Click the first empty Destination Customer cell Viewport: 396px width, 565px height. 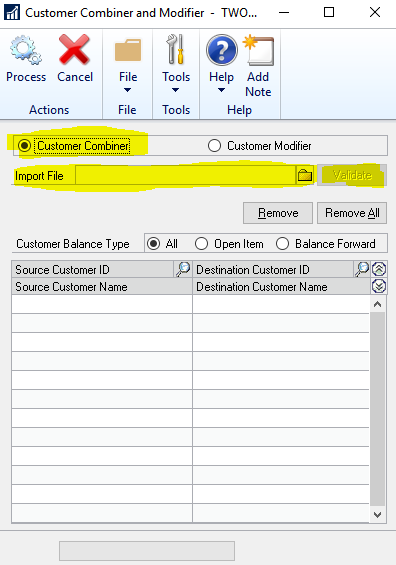pyautogui.click(x=281, y=304)
